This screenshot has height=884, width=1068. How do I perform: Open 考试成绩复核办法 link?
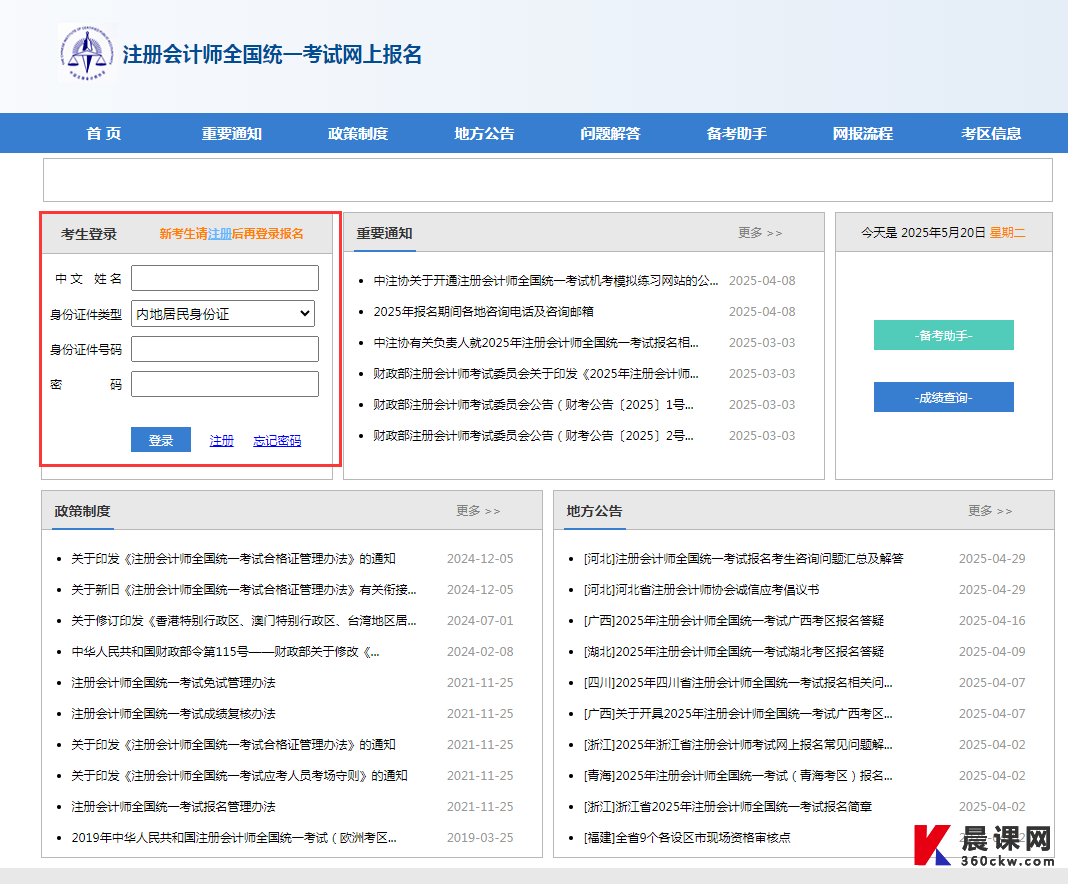point(174,714)
